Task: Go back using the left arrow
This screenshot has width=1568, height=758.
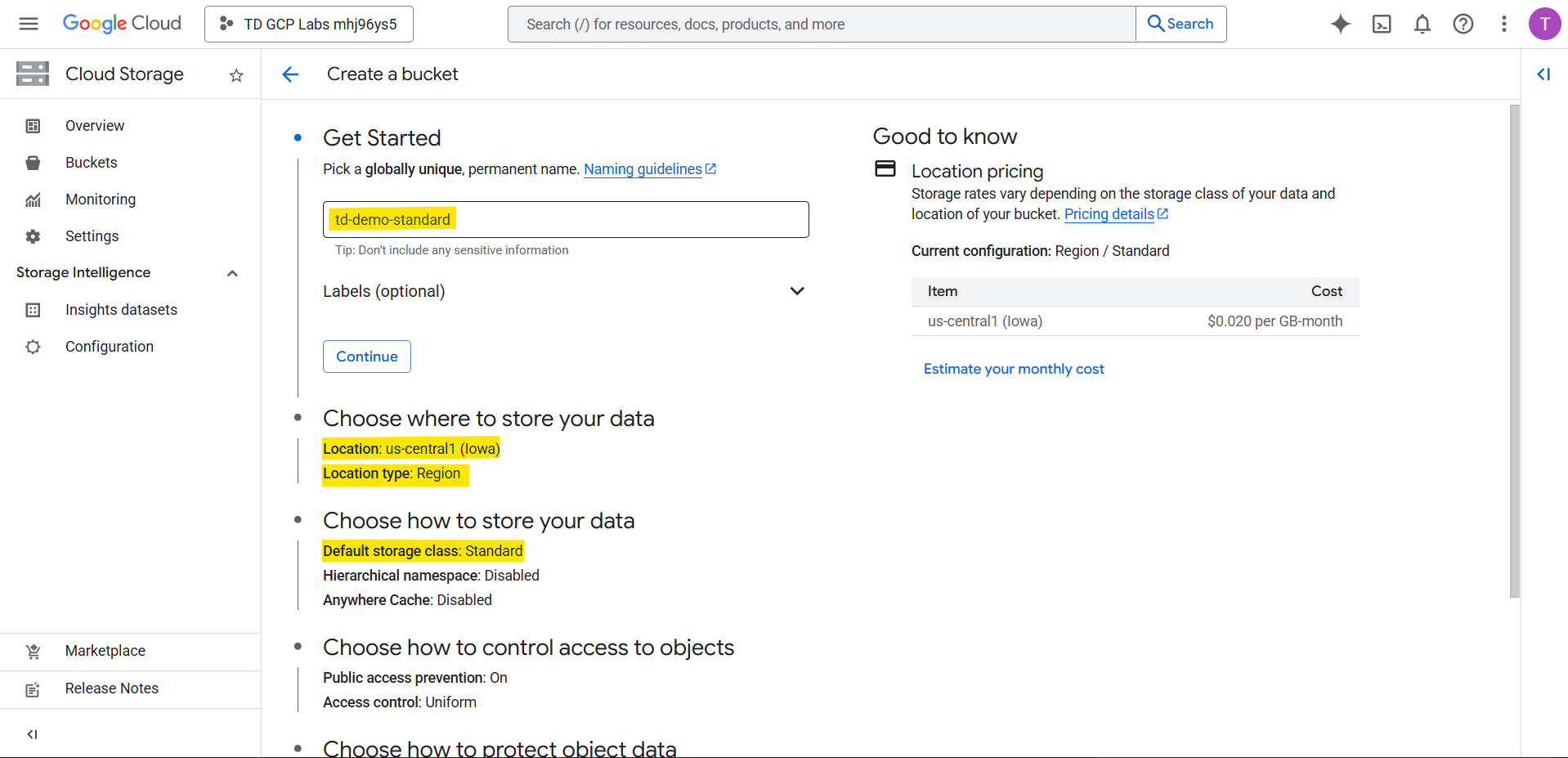Action: coord(290,74)
